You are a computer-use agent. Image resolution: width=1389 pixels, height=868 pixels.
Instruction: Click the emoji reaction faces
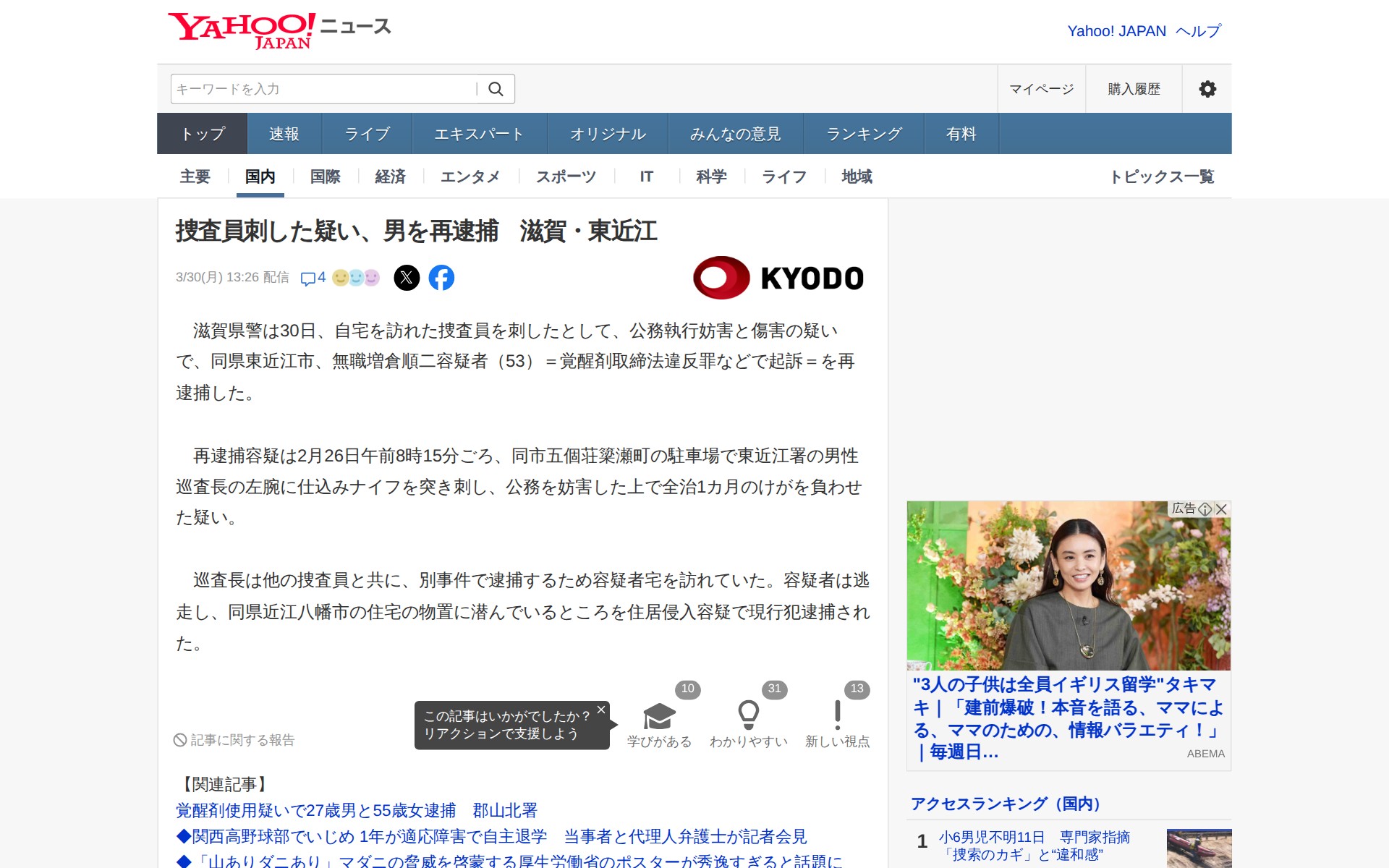[356, 278]
